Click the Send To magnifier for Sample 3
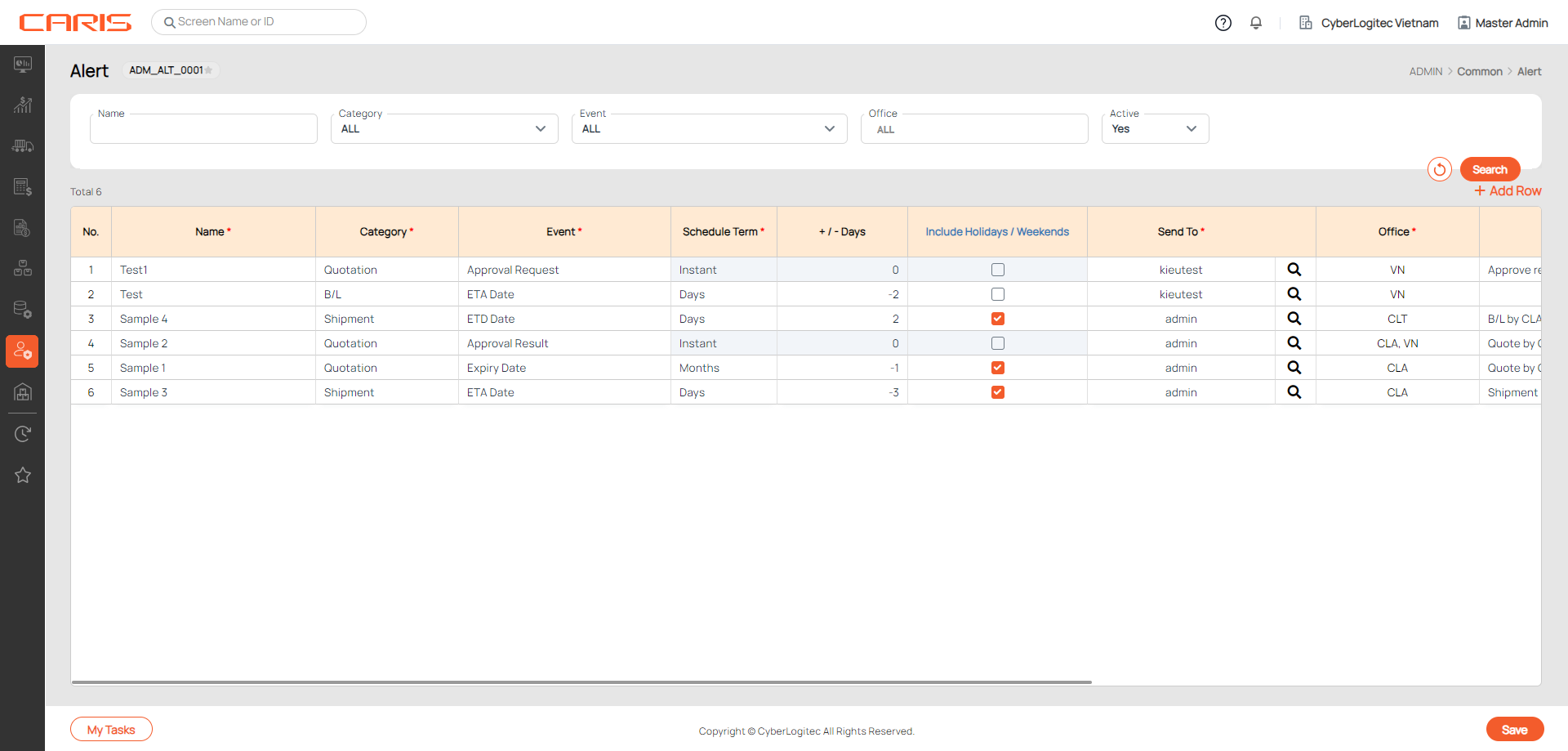 (x=1294, y=392)
